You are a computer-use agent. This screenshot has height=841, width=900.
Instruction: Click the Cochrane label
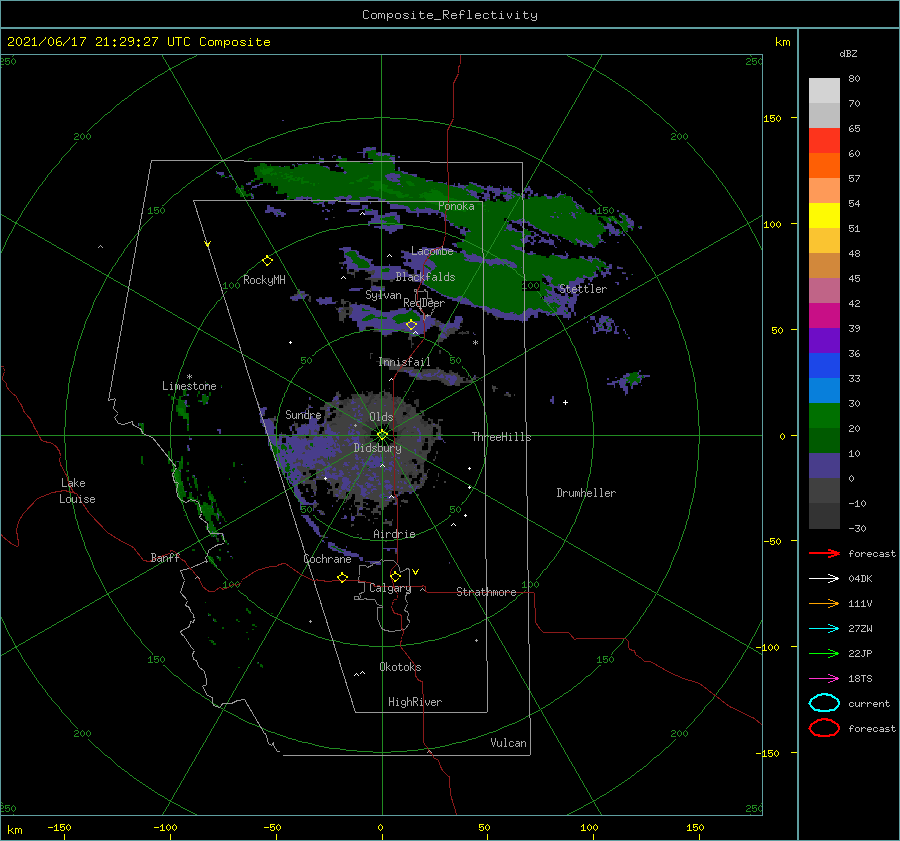point(327,559)
